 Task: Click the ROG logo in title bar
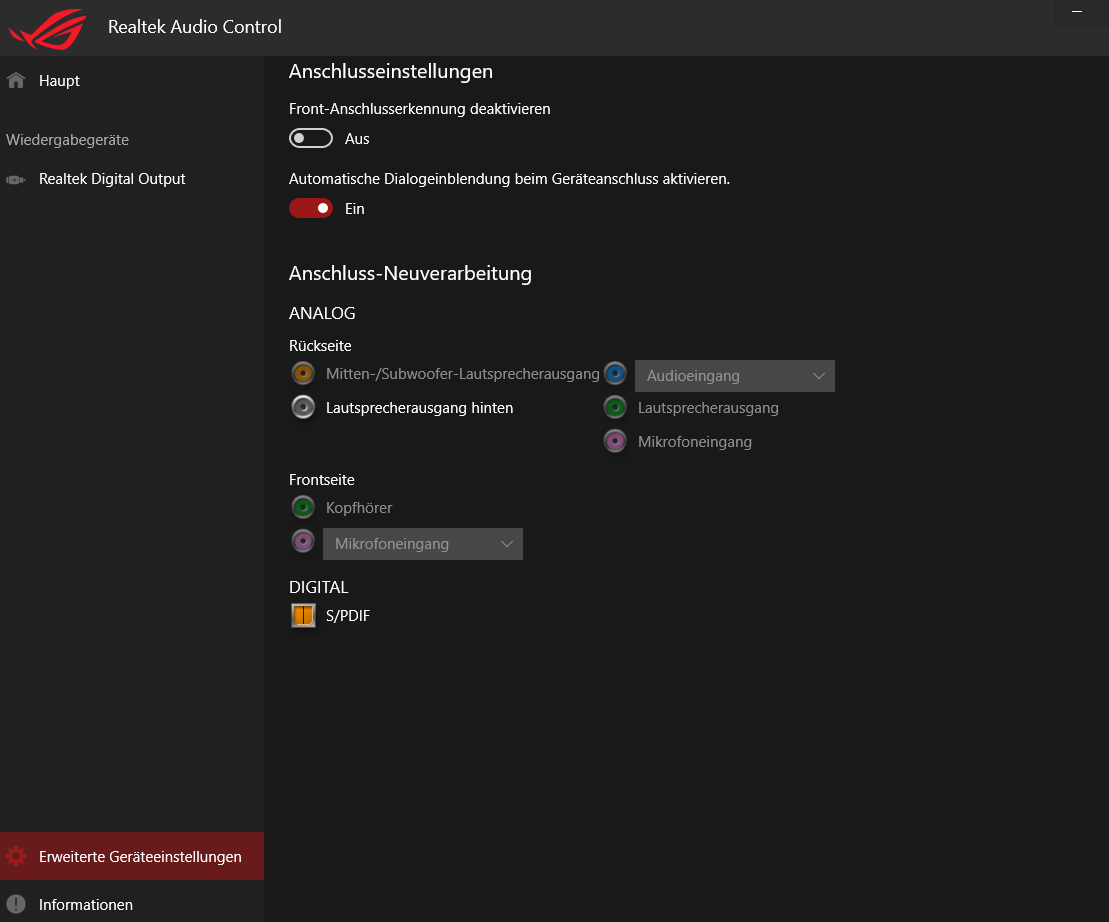tap(47, 28)
